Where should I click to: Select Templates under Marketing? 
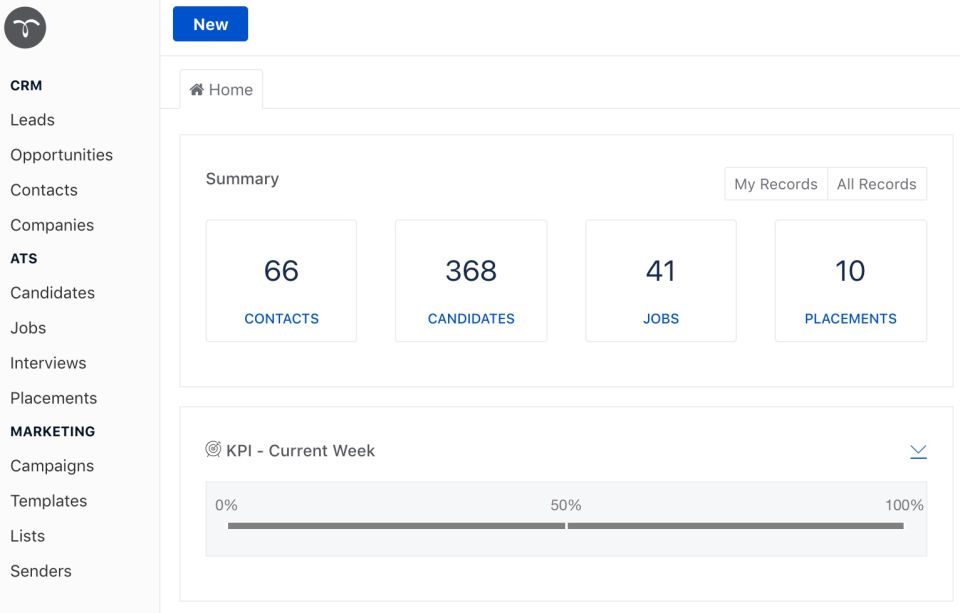click(x=48, y=501)
